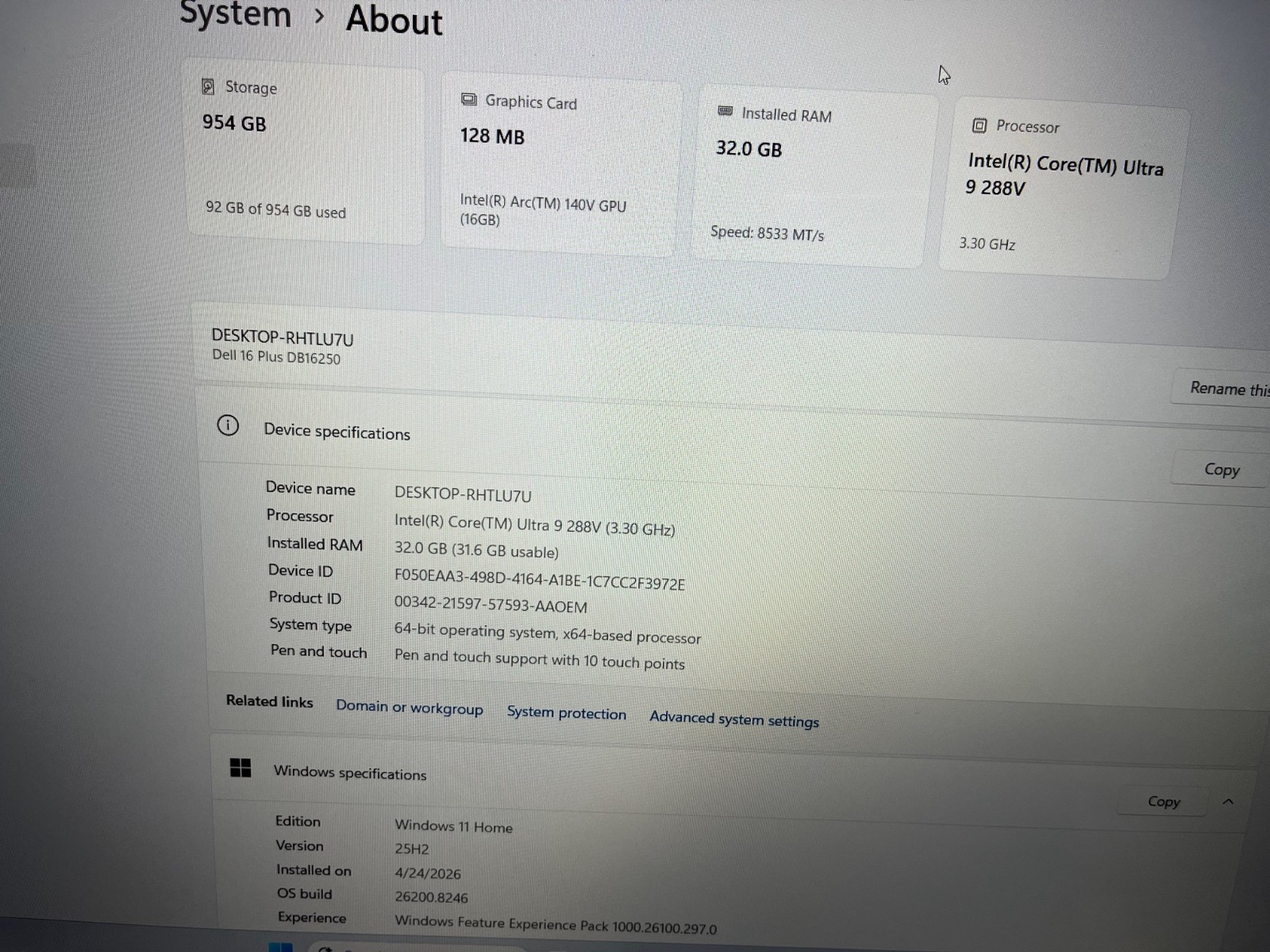
Task: Select the Version value 25H2
Action: click(x=412, y=849)
